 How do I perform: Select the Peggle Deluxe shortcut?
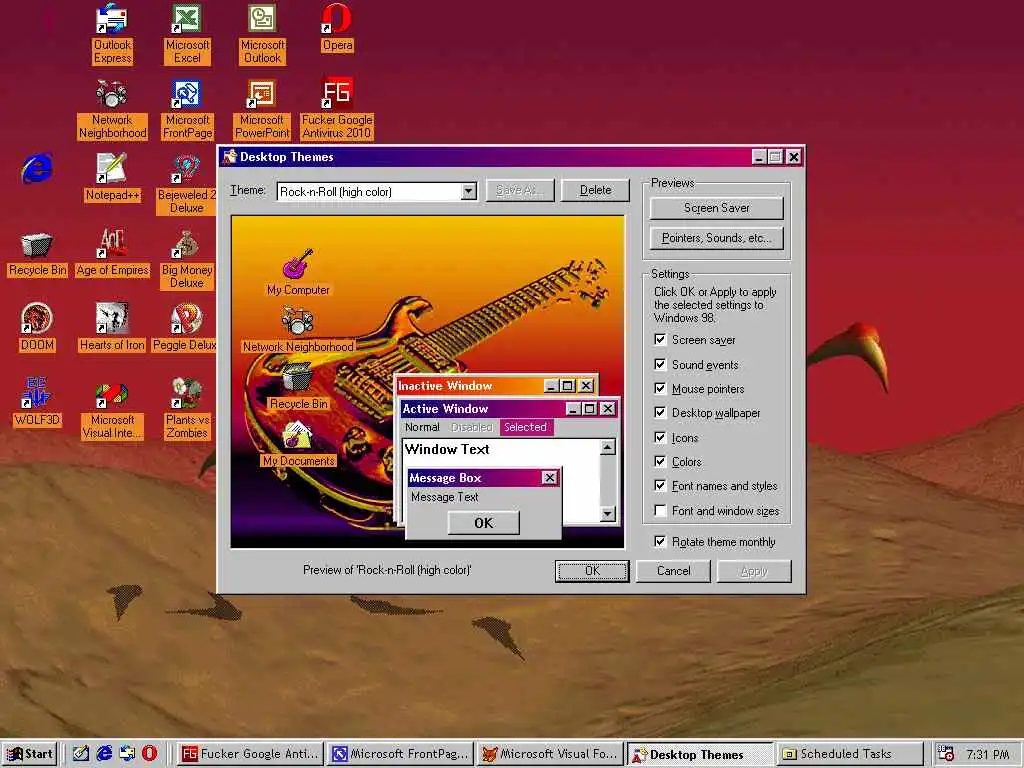[x=185, y=328]
